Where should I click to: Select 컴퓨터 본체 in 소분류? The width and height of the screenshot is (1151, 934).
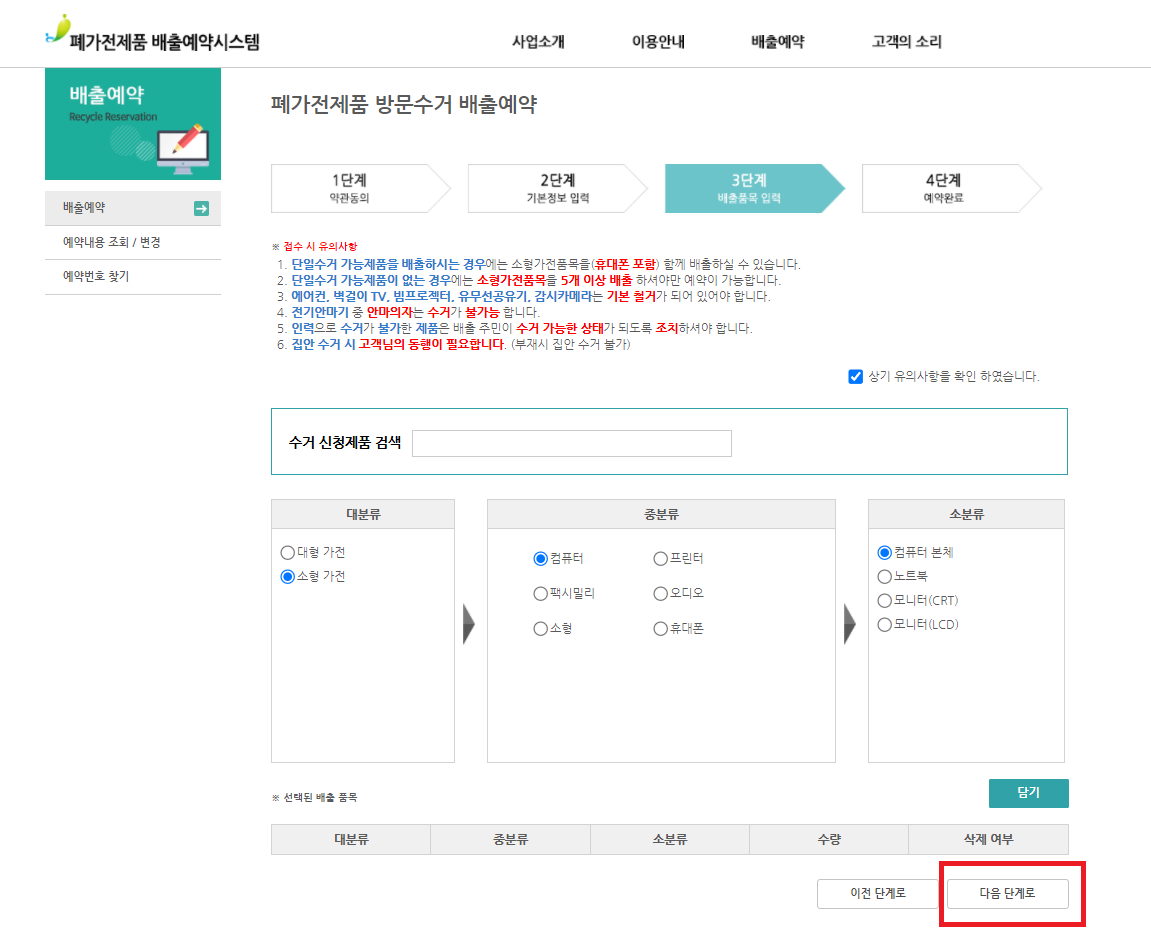885,552
